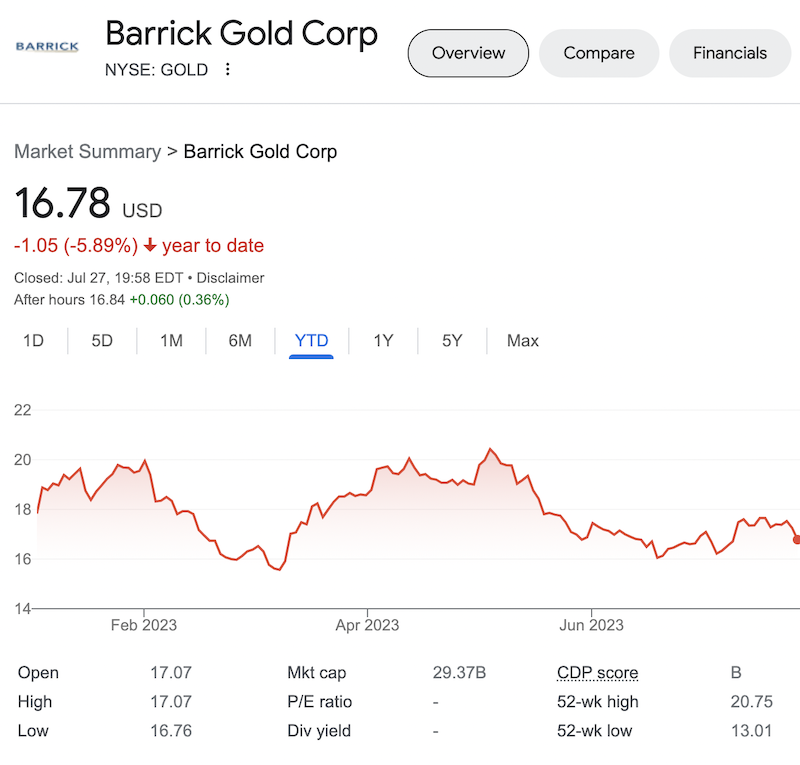Click the Feb 2023 axis label
Image resolution: width=800 pixels, height=765 pixels.
coord(144,625)
